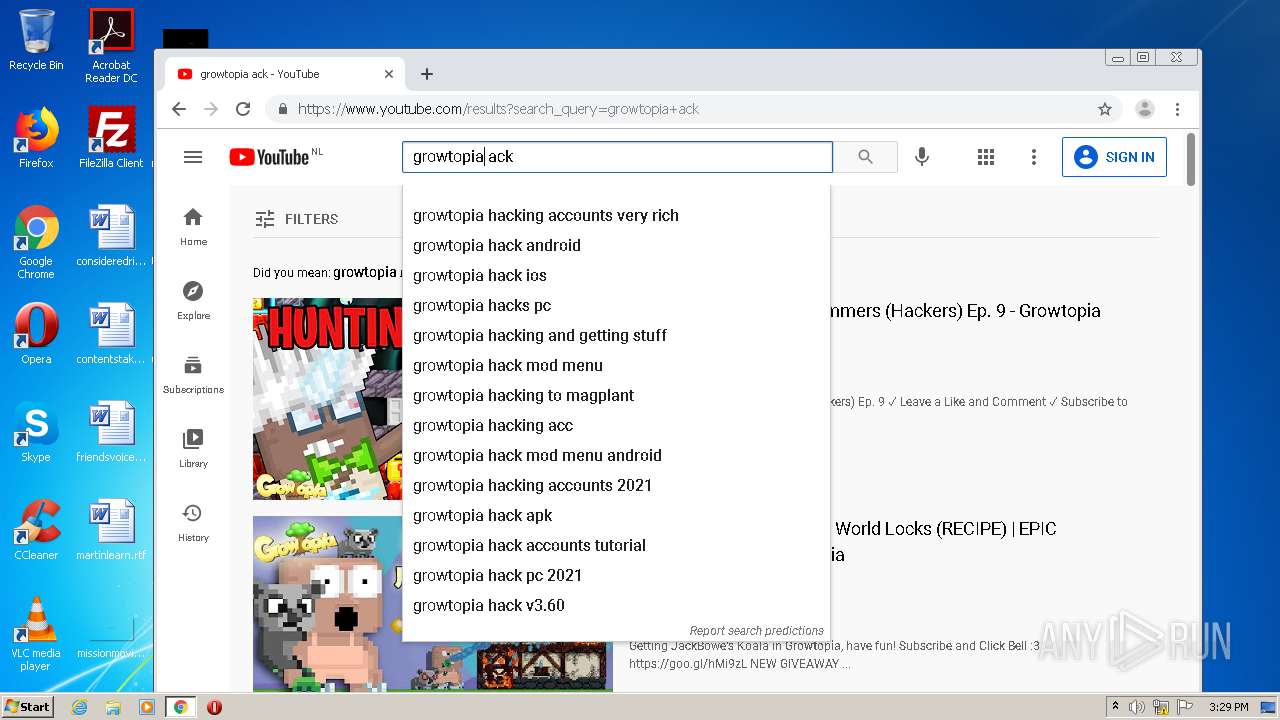The image size is (1280, 720).
Task: Open the Skype desktop icon
Action: point(36,432)
